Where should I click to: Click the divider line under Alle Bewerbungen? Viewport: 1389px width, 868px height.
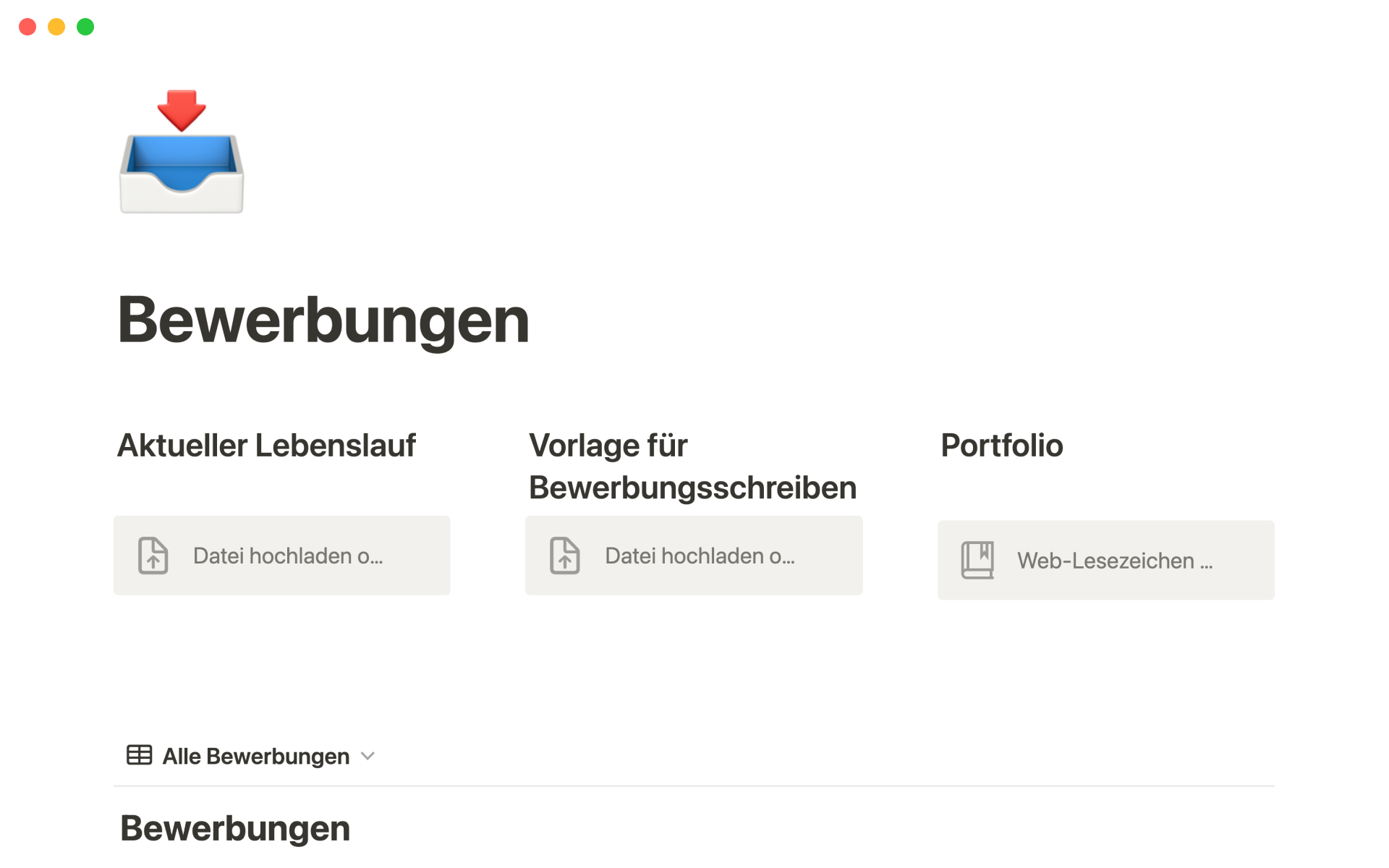click(694, 786)
